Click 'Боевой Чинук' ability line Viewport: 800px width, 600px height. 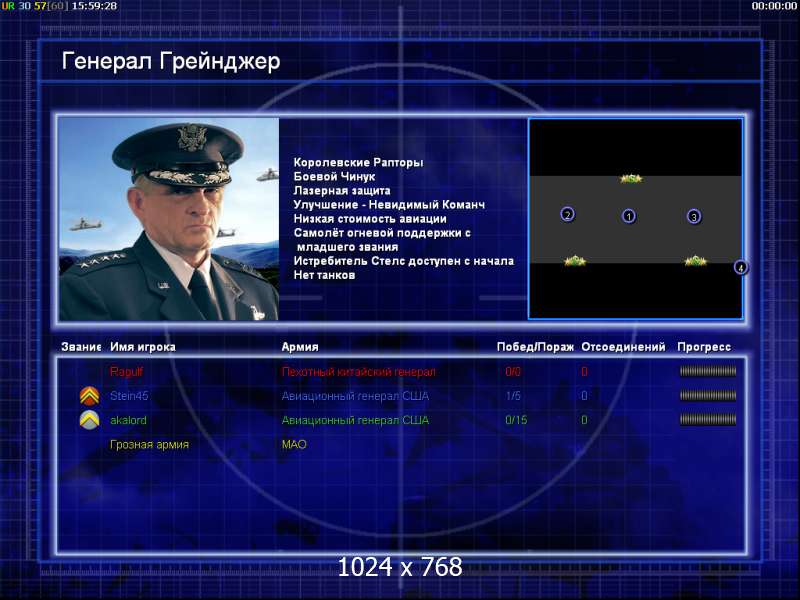tap(334, 177)
